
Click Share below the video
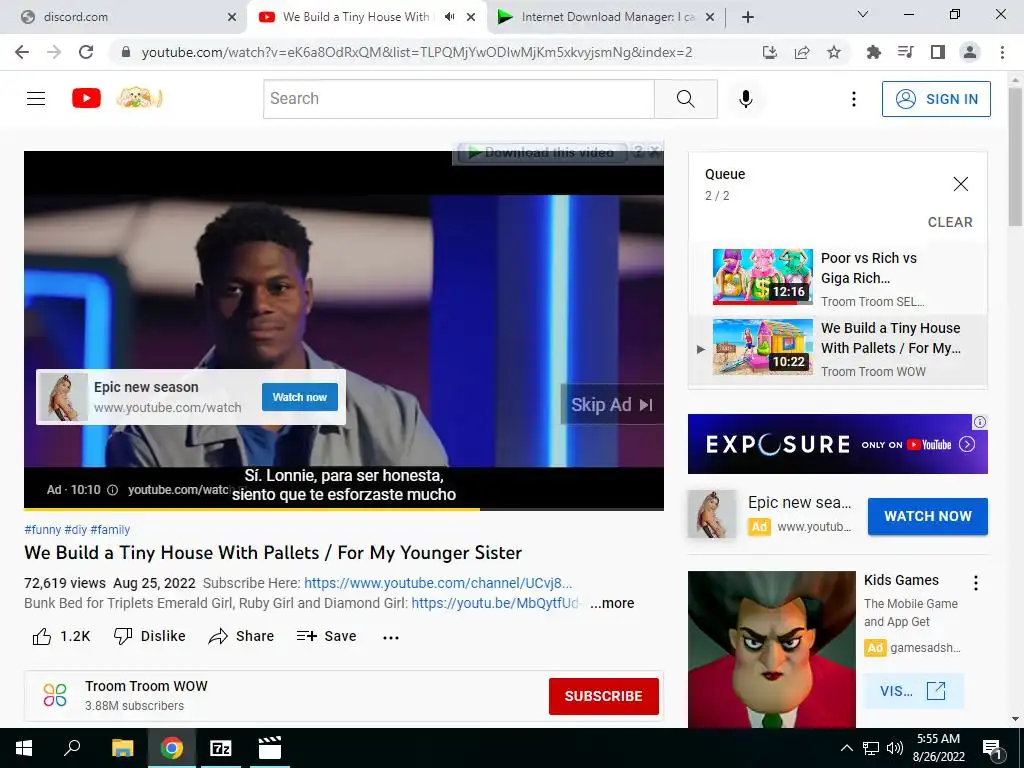coord(241,636)
